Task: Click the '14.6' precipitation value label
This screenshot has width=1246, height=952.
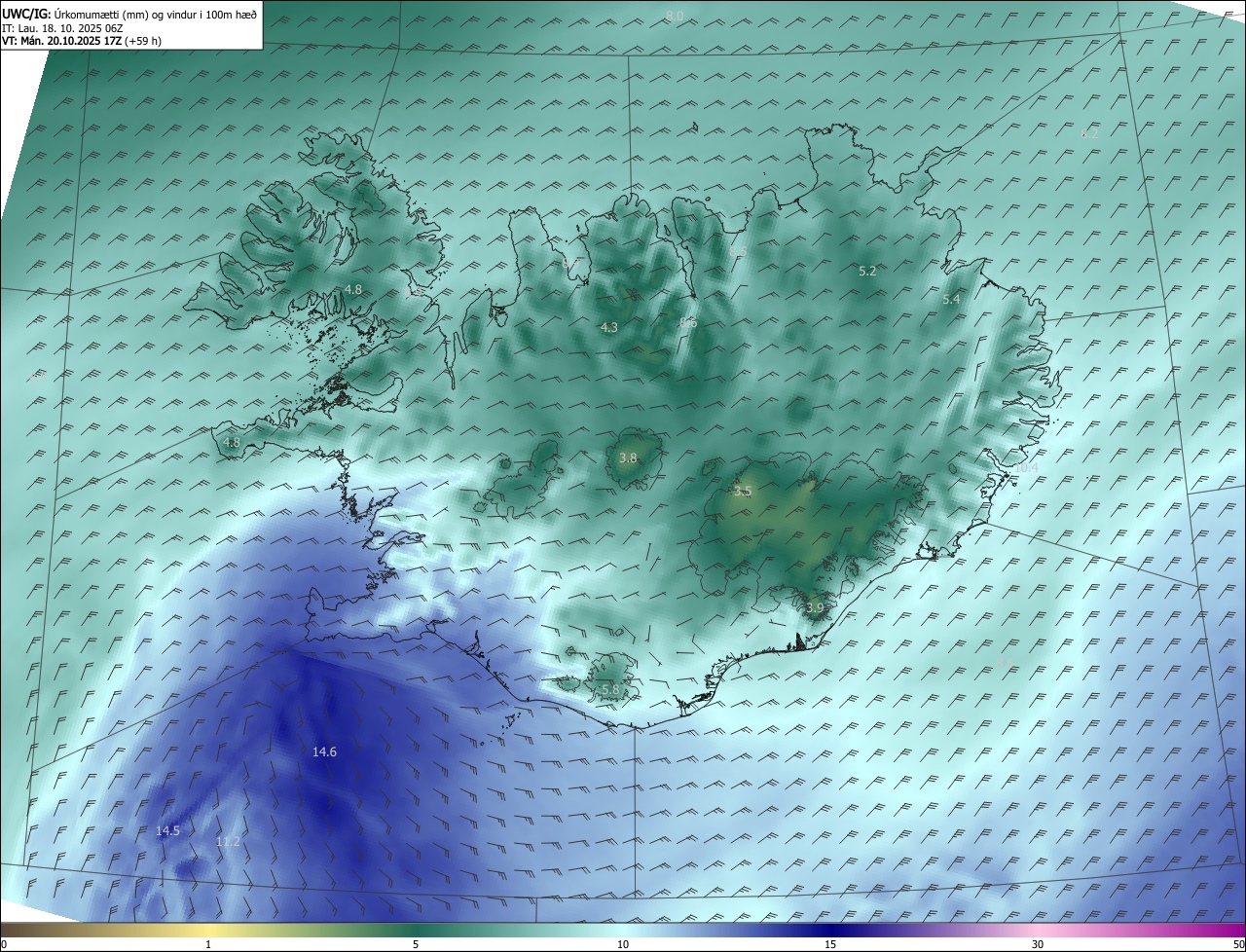Action: tap(324, 752)
